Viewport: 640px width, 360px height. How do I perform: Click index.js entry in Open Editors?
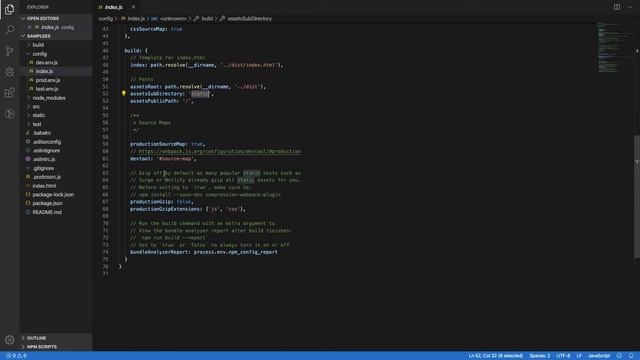[x=55, y=27]
